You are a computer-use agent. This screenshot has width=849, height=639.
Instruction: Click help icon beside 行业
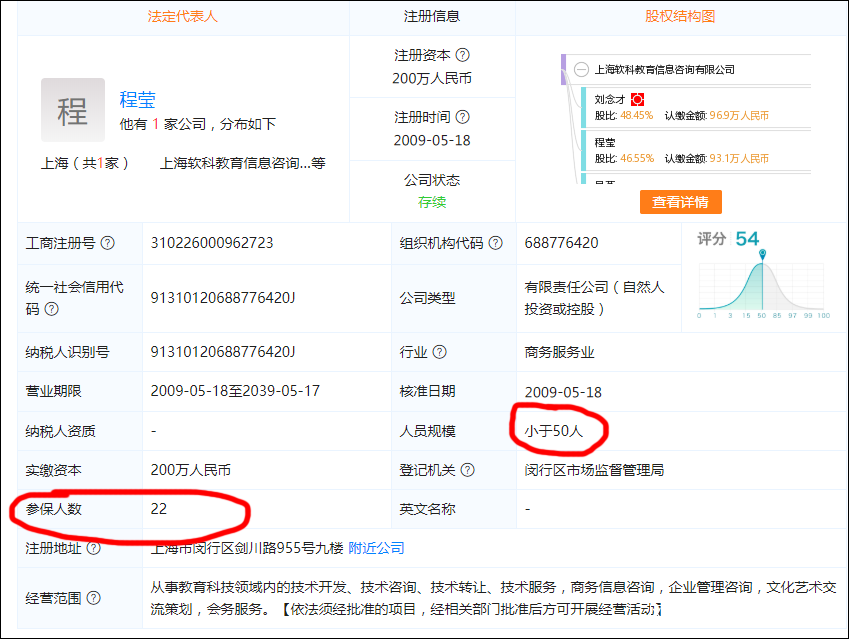pyautogui.click(x=440, y=352)
